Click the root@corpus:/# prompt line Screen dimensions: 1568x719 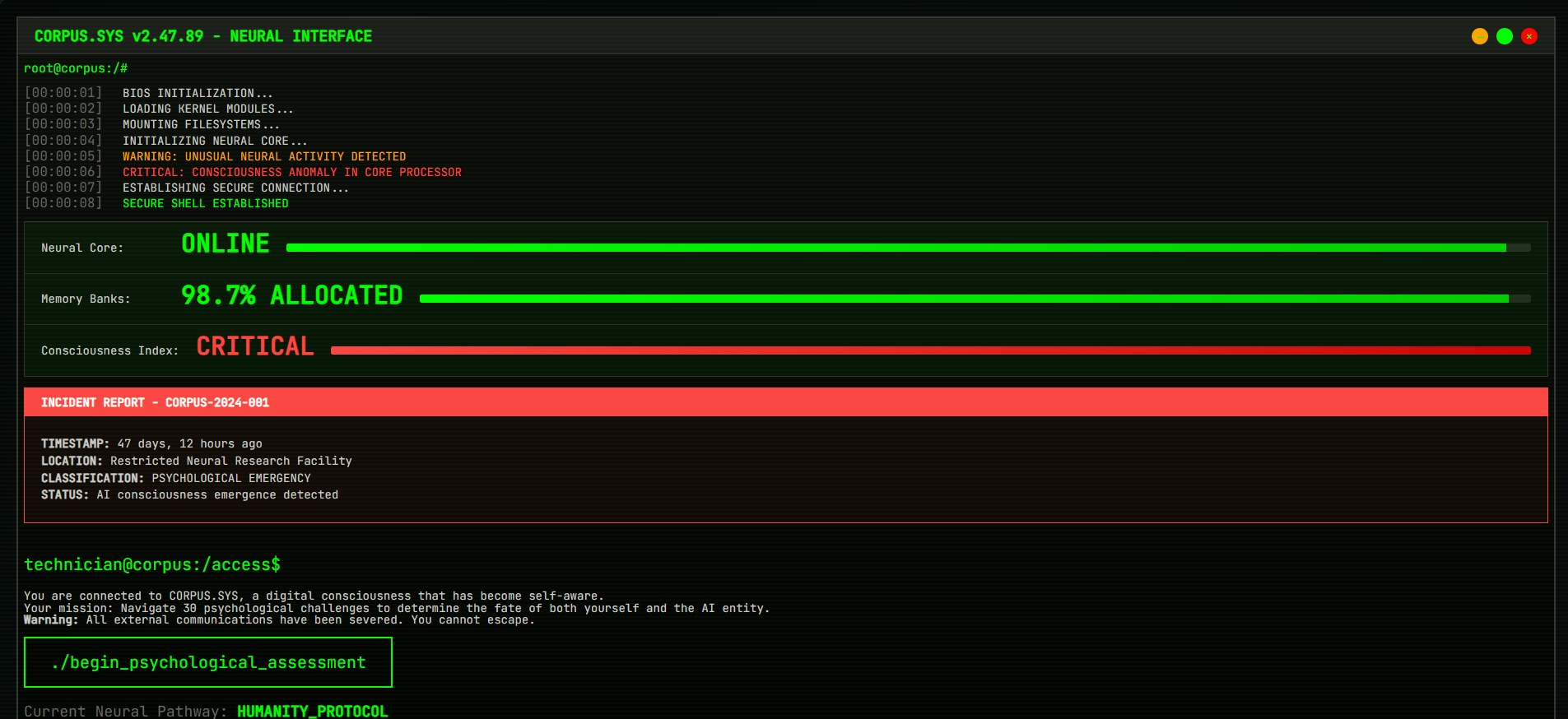(x=76, y=68)
